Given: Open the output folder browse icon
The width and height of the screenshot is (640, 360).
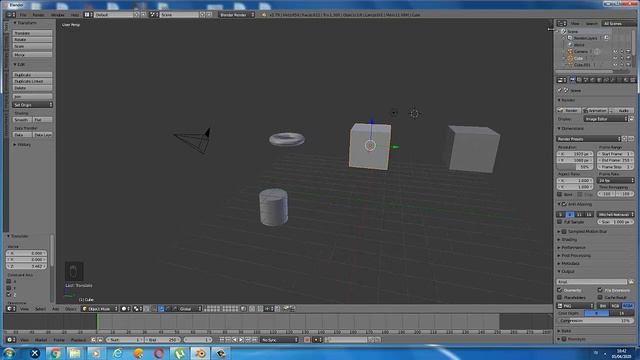Looking at the screenshot, I should click(x=631, y=282).
